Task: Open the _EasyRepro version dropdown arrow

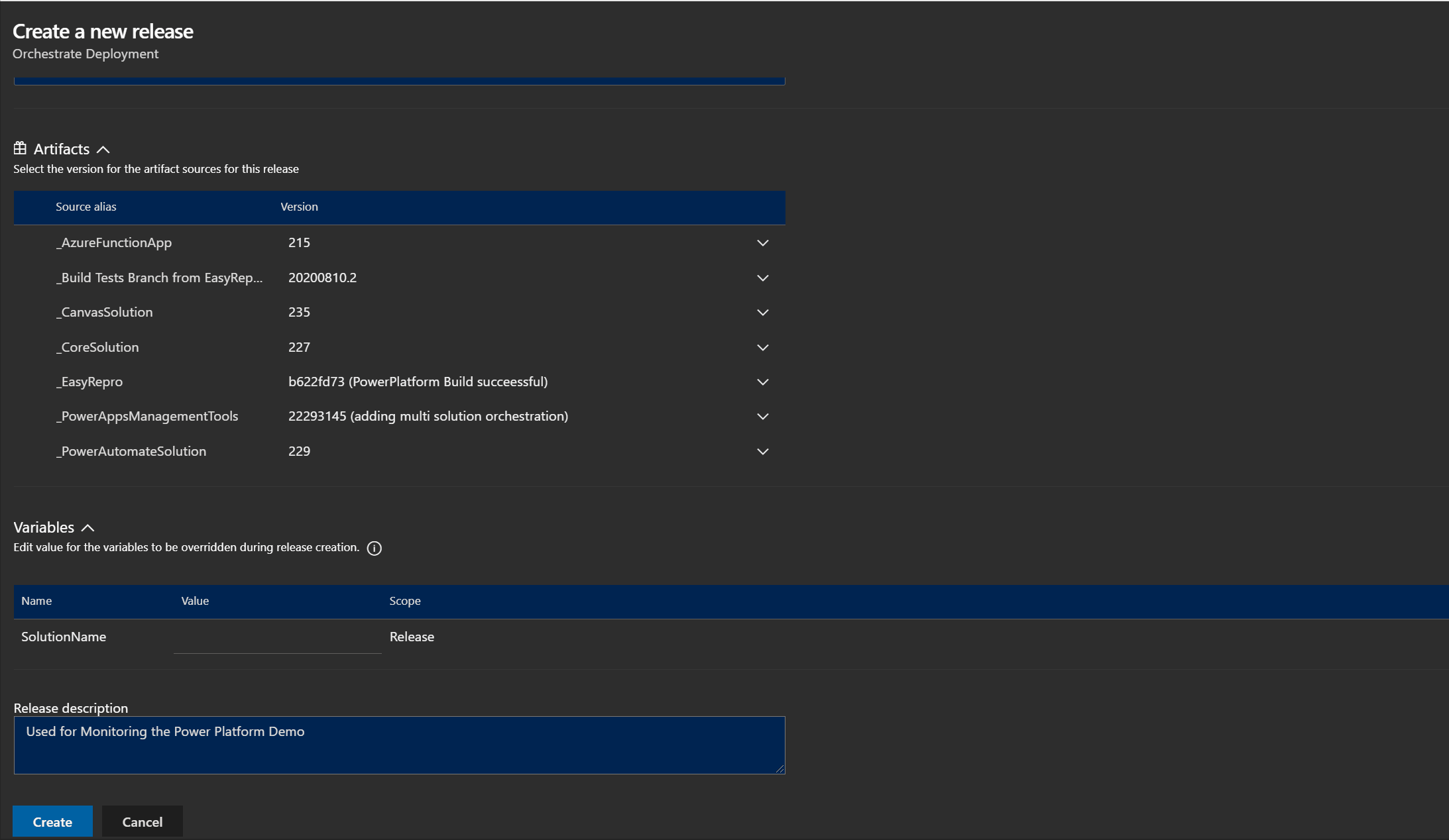Action: pos(762,382)
